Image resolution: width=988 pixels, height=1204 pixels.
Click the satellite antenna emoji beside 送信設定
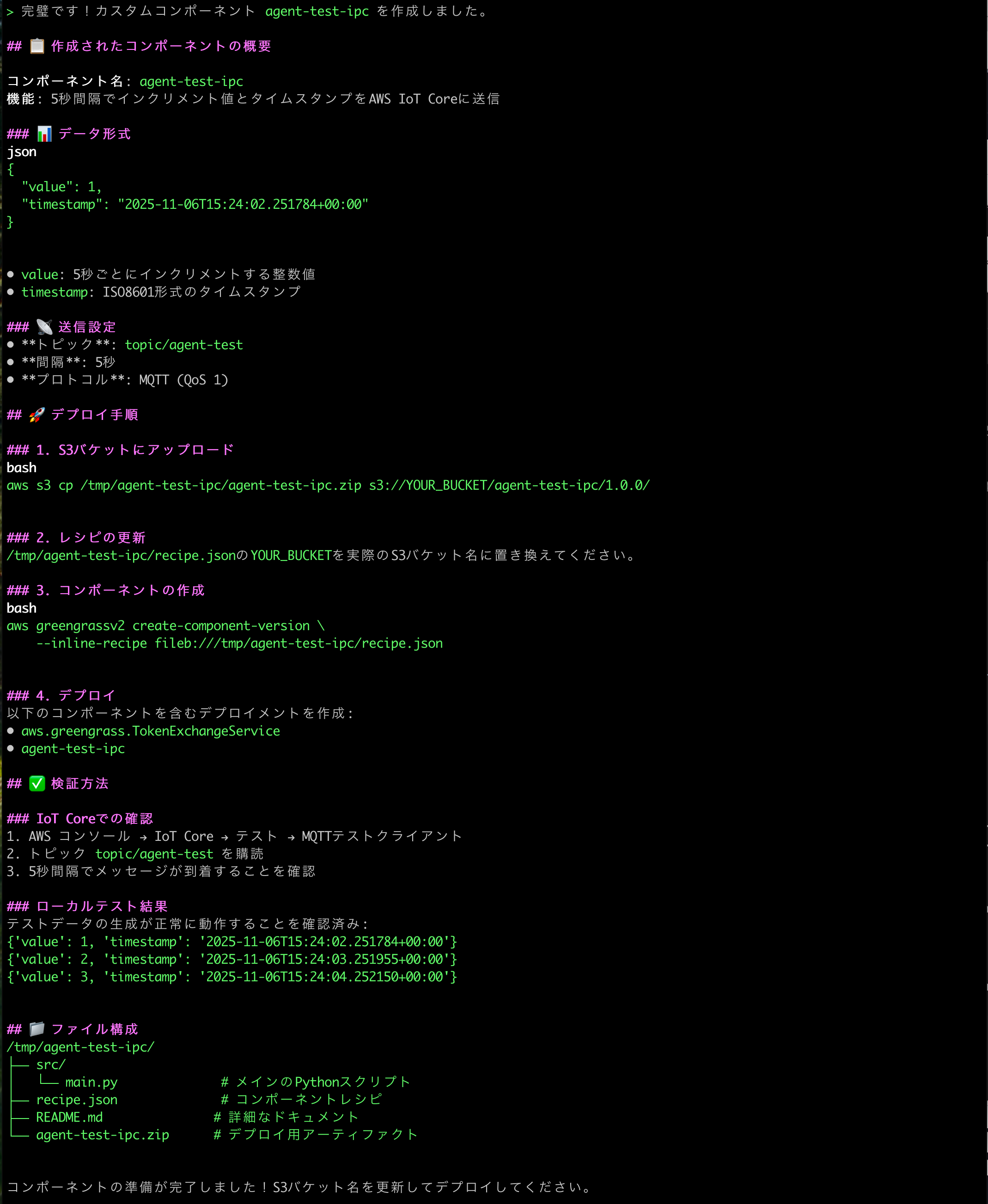44,327
